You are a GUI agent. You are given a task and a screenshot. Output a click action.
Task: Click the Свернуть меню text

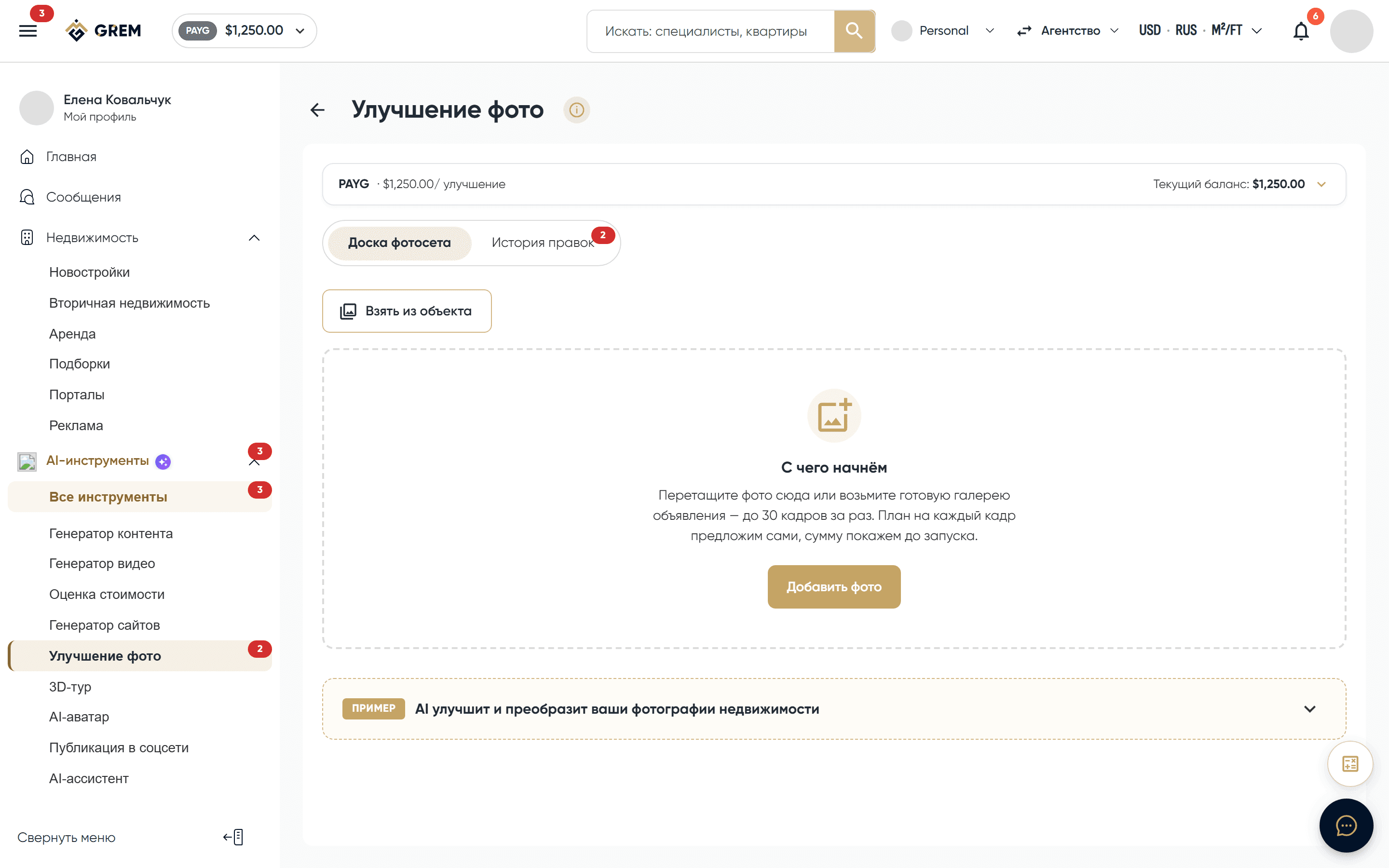tap(67, 838)
